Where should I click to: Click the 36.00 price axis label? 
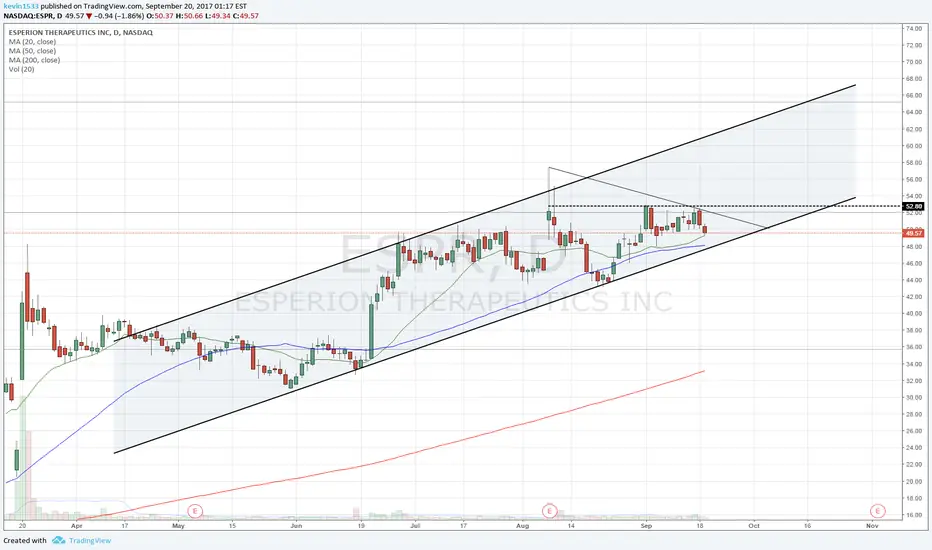click(914, 347)
